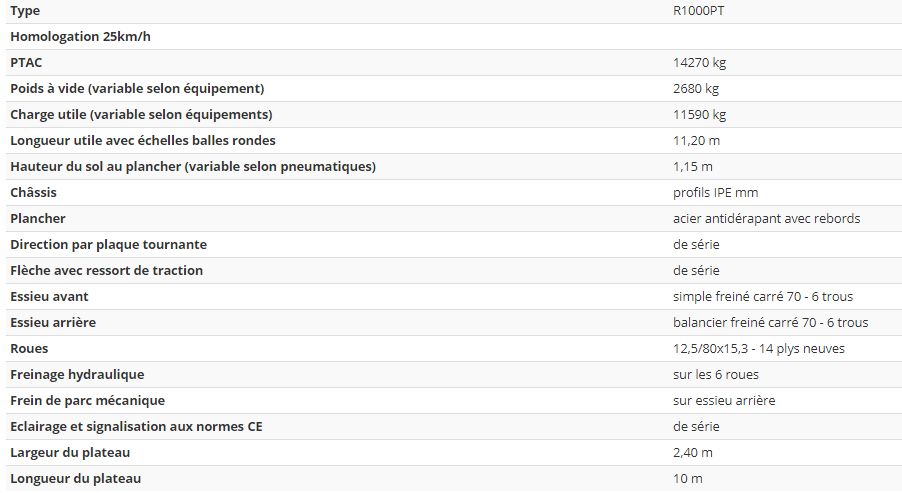Select the Charge utile value 11590 kg
The height and width of the screenshot is (493, 902).
coord(699,114)
